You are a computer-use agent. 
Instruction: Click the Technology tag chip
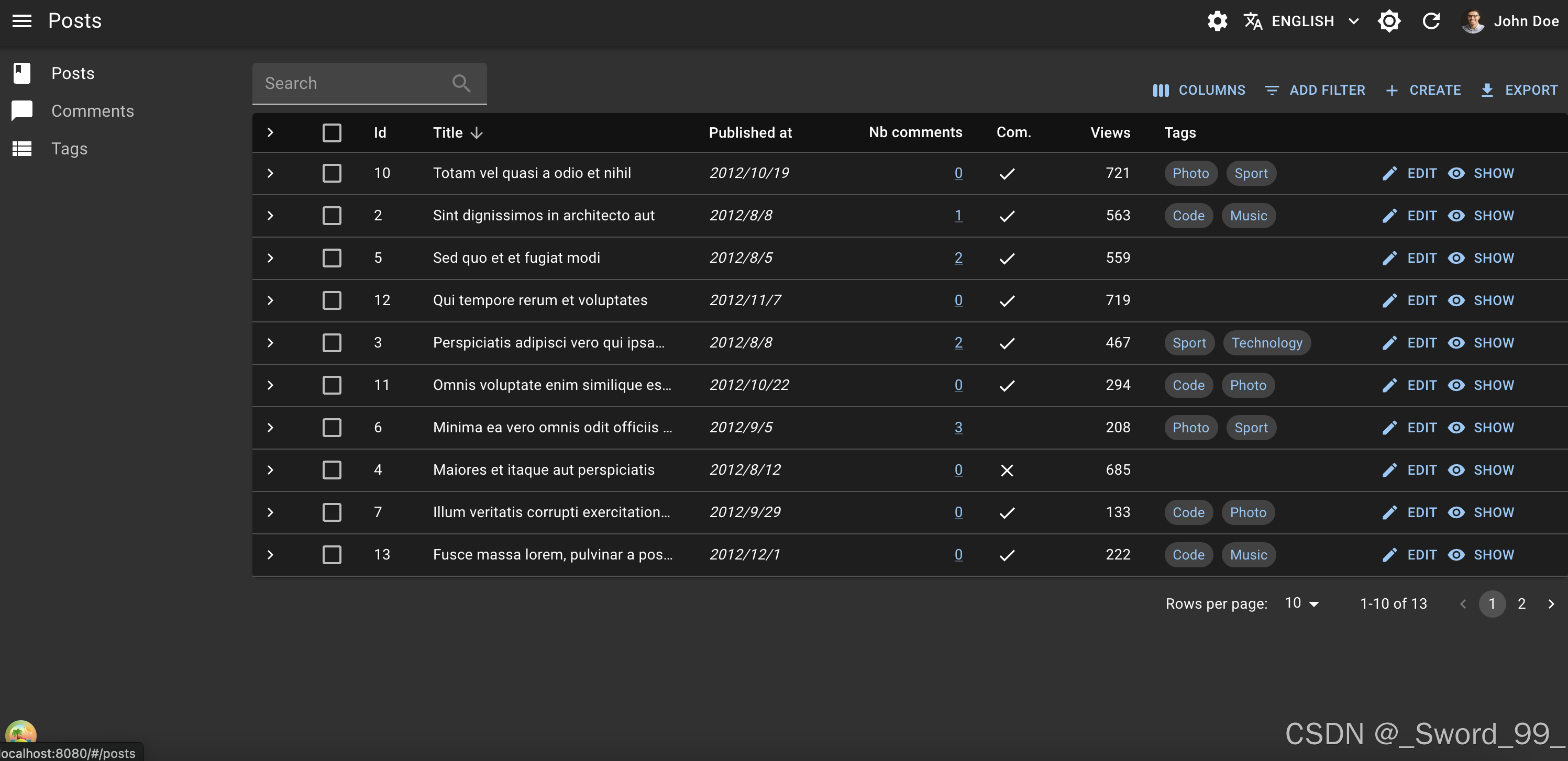coord(1266,343)
